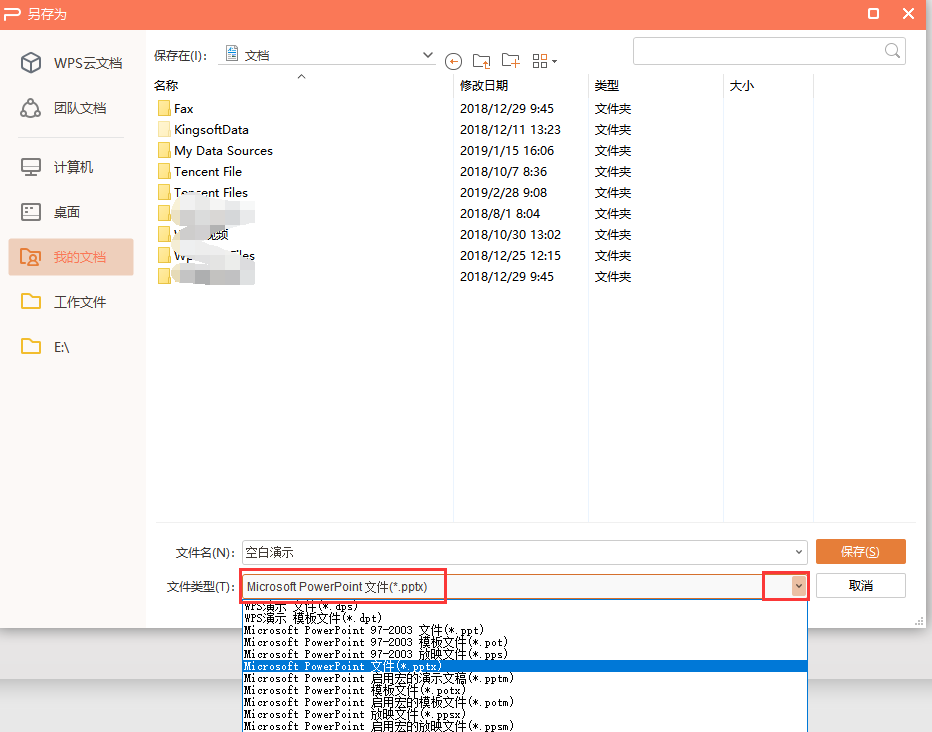Open the view mode grid icon

(x=544, y=61)
